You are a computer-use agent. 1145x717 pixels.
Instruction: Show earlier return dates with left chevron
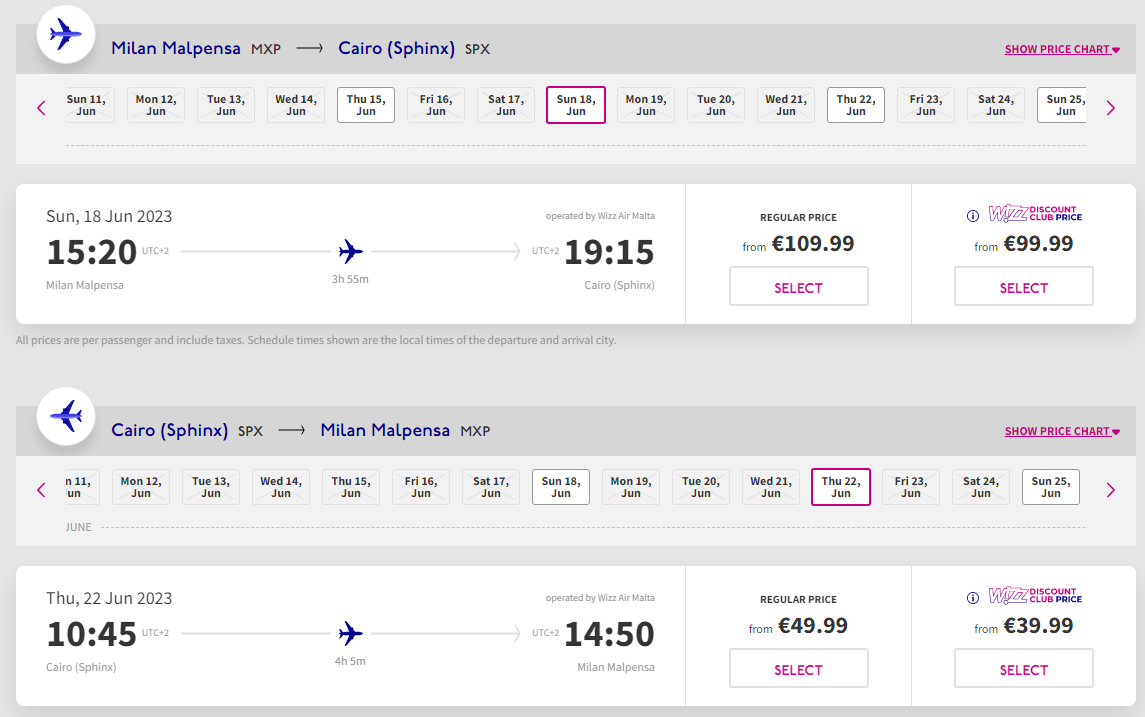coord(41,490)
